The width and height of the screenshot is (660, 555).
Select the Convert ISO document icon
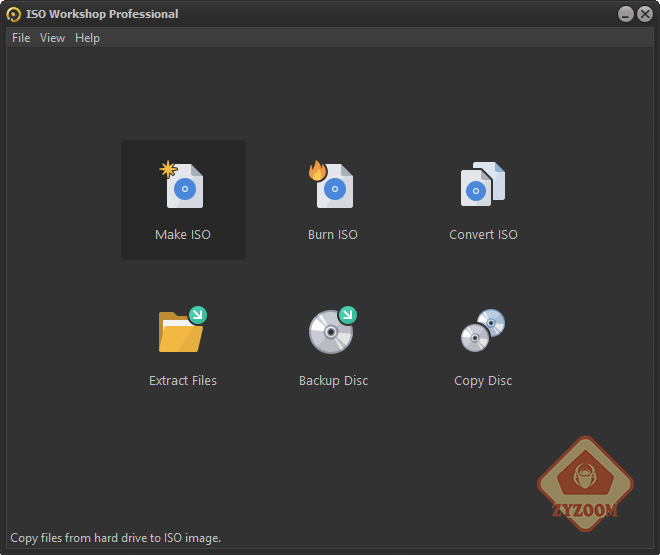[x=483, y=184]
